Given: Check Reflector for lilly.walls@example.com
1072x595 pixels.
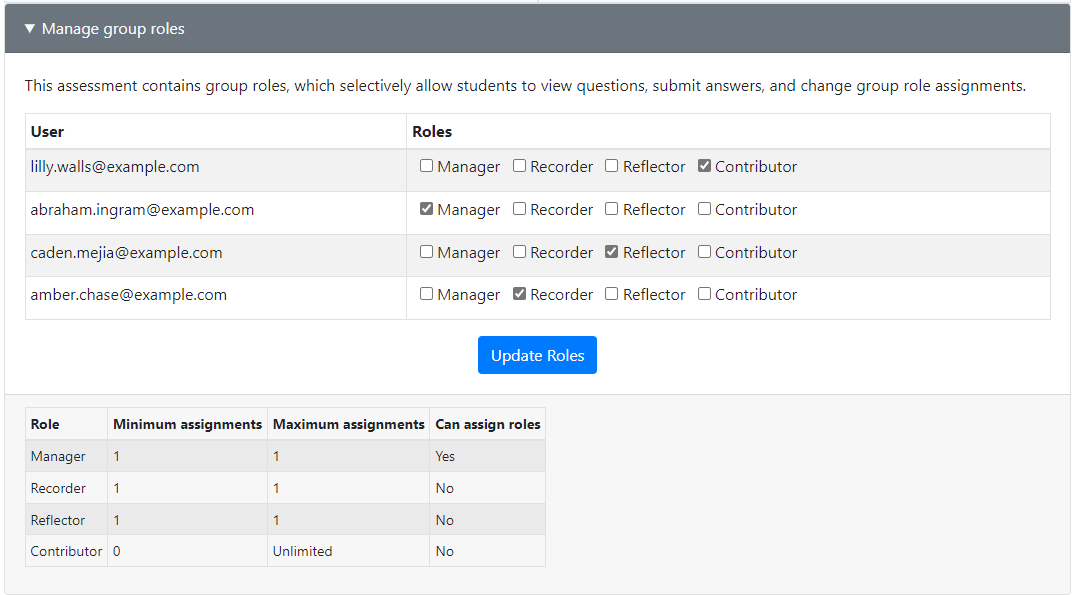Looking at the screenshot, I should pyautogui.click(x=611, y=166).
